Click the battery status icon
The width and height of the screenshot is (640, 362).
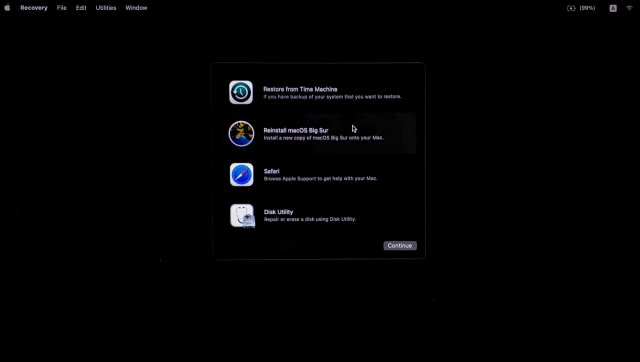[571, 8]
